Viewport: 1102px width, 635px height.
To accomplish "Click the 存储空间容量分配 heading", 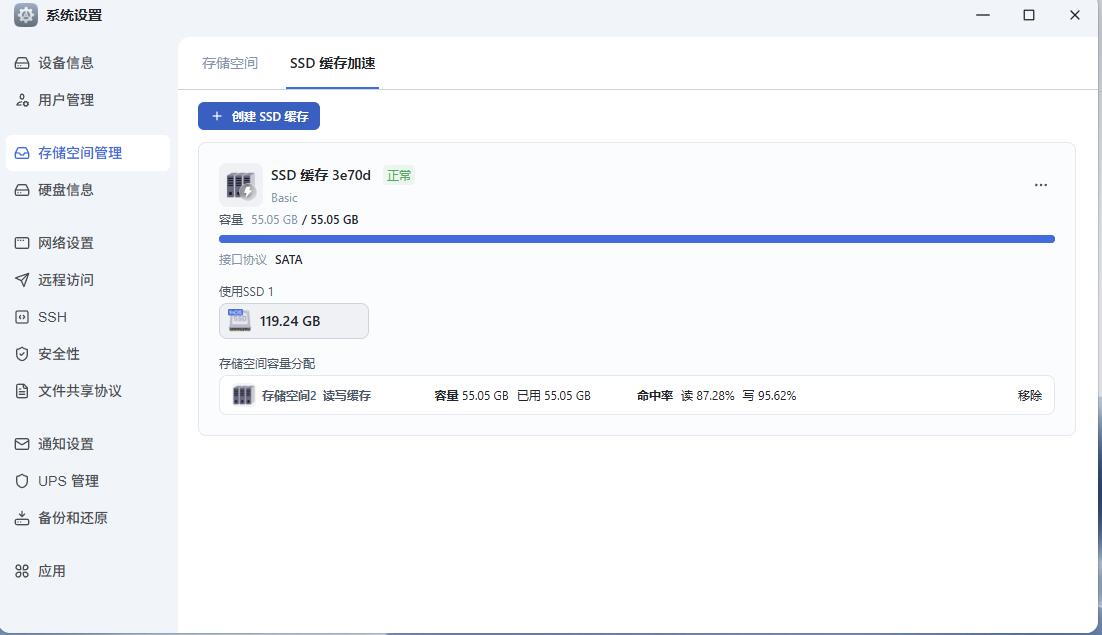I will click(x=266, y=364).
